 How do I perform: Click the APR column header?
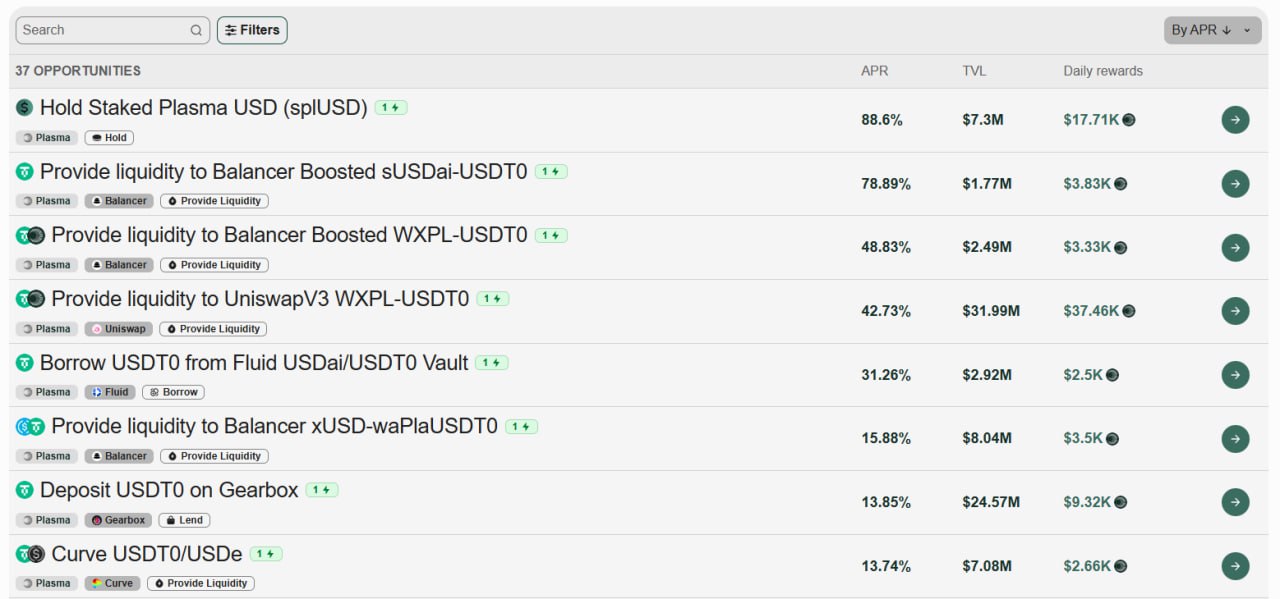(874, 71)
